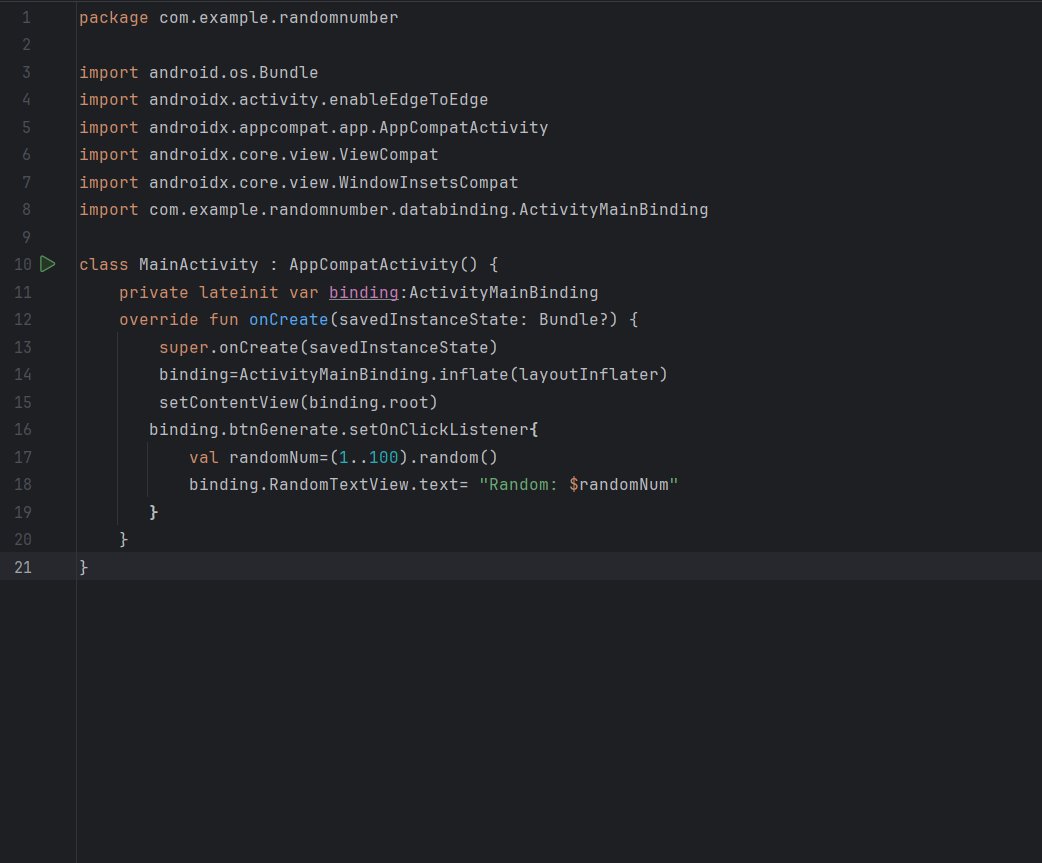Click 'AppCompatActivity()' in the class declaration

point(383,264)
